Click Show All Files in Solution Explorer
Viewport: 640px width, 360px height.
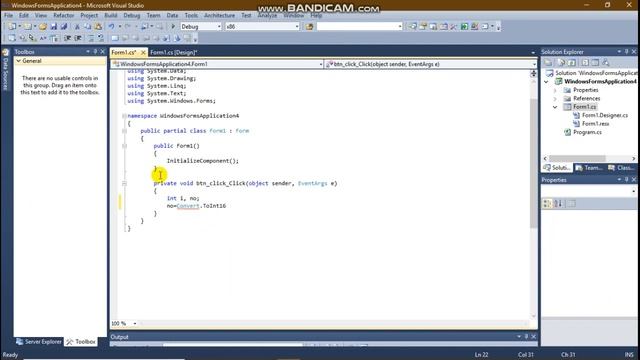pyautogui.click(x=561, y=63)
